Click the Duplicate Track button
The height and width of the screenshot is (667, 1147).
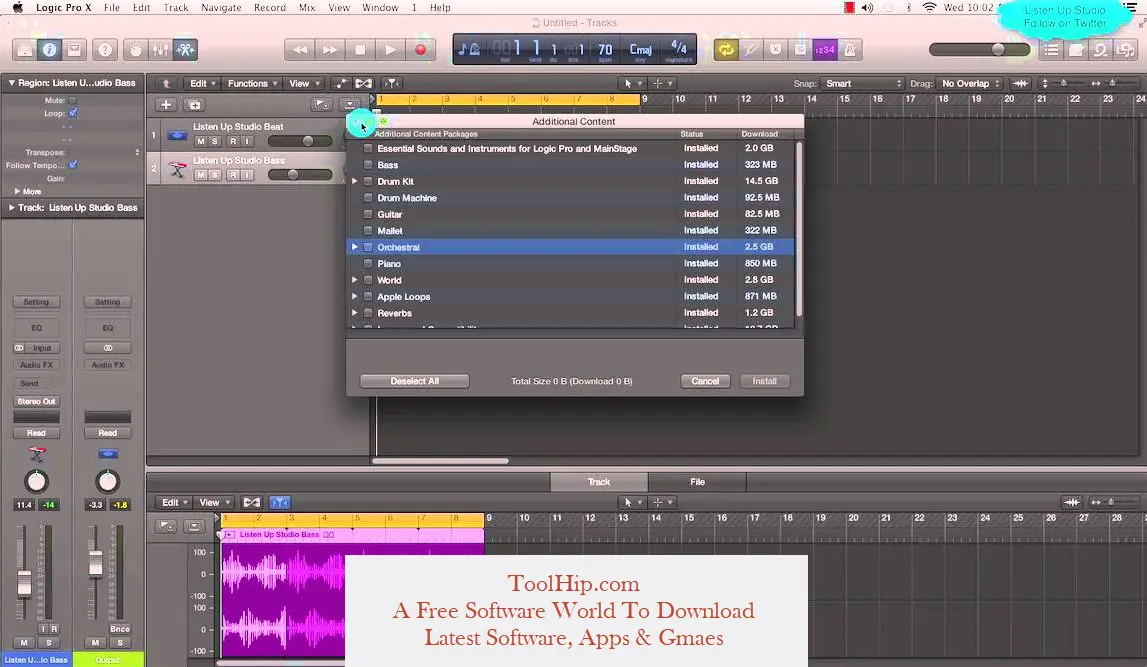tap(194, 105)
